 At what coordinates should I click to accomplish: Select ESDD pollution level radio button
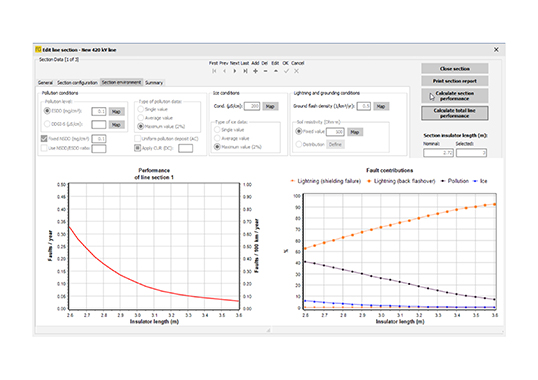(47, 111)
